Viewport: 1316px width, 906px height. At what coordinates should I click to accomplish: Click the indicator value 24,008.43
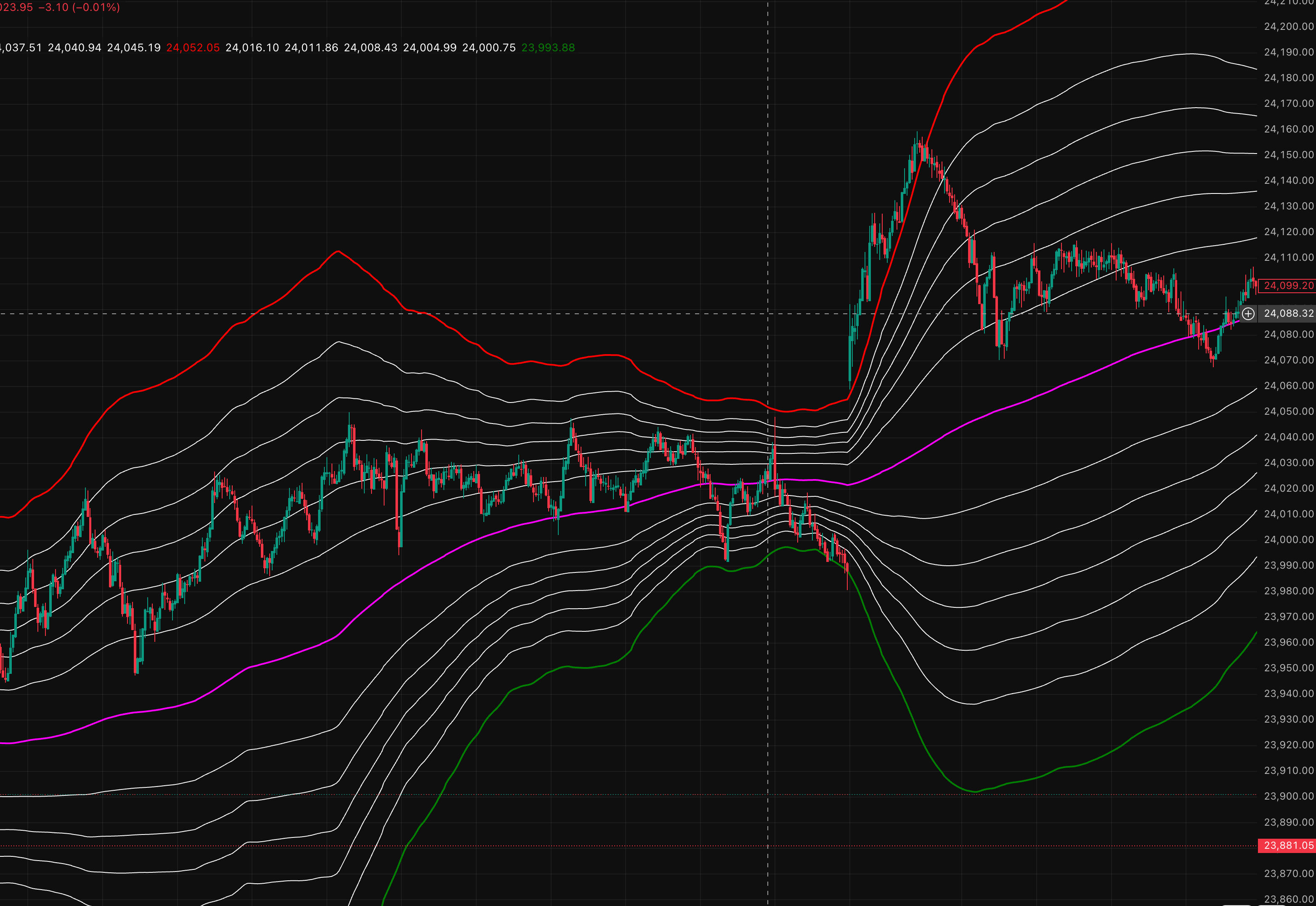[371, 48]
